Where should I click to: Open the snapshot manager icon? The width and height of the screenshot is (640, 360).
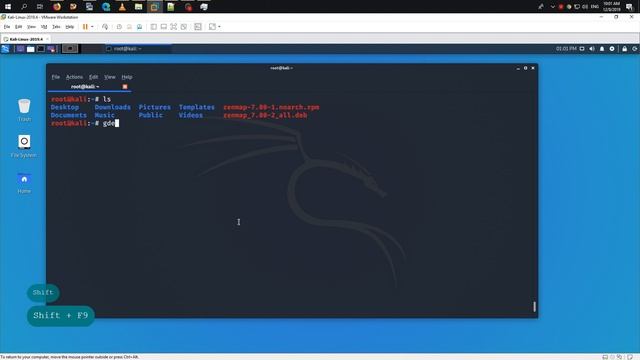coord(139,27)
